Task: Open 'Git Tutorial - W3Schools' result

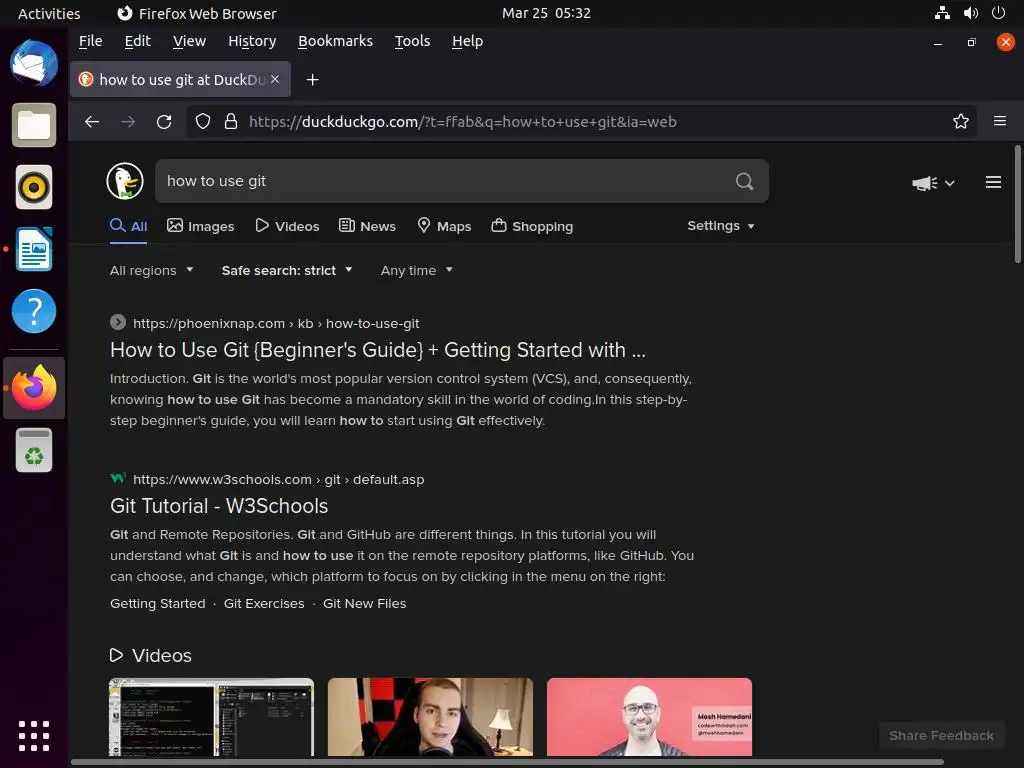Action: click(219, 506)
